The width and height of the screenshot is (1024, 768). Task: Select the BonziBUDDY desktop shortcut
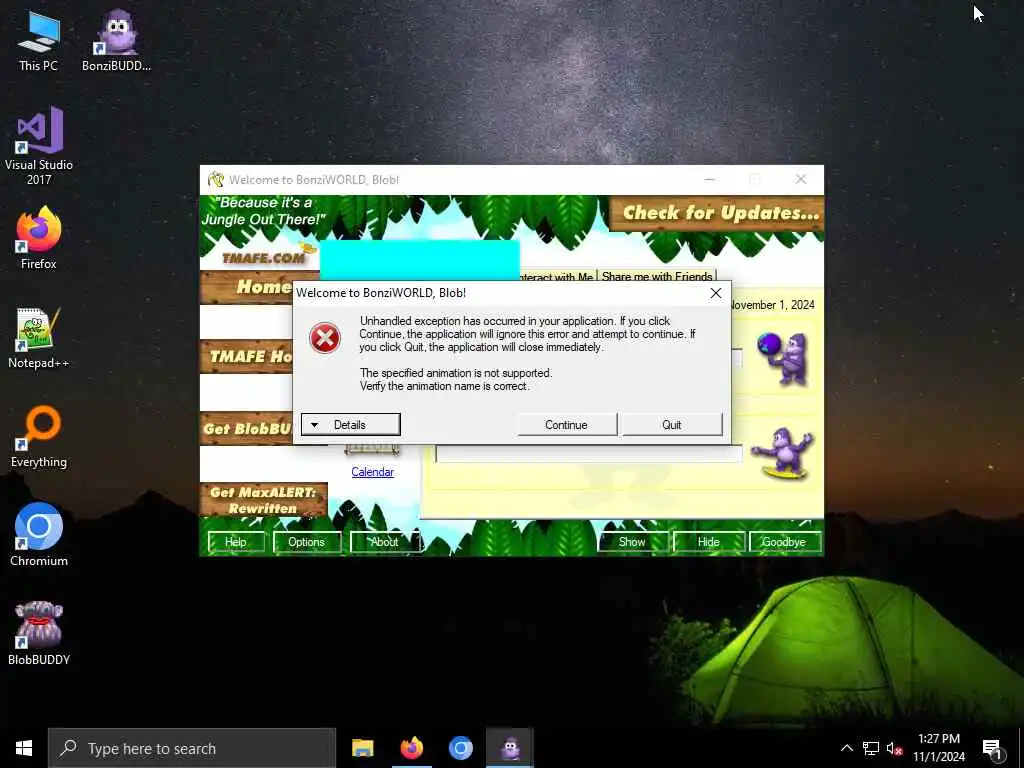click(116, 40)
